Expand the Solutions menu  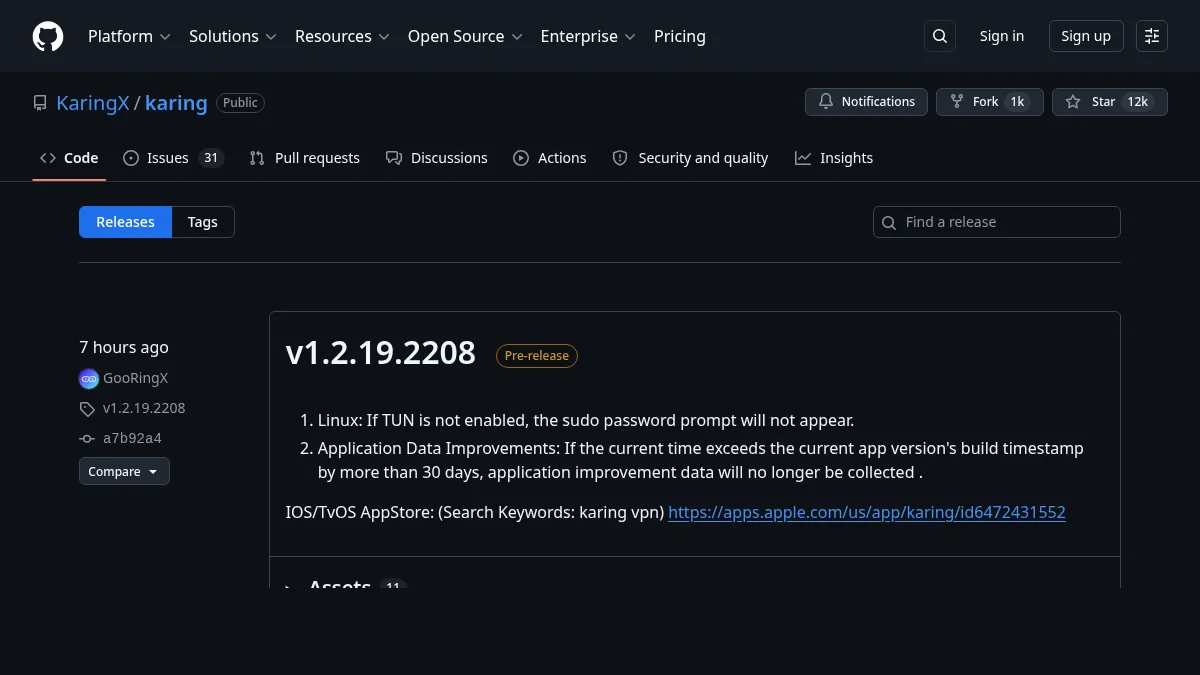[232, 36]
